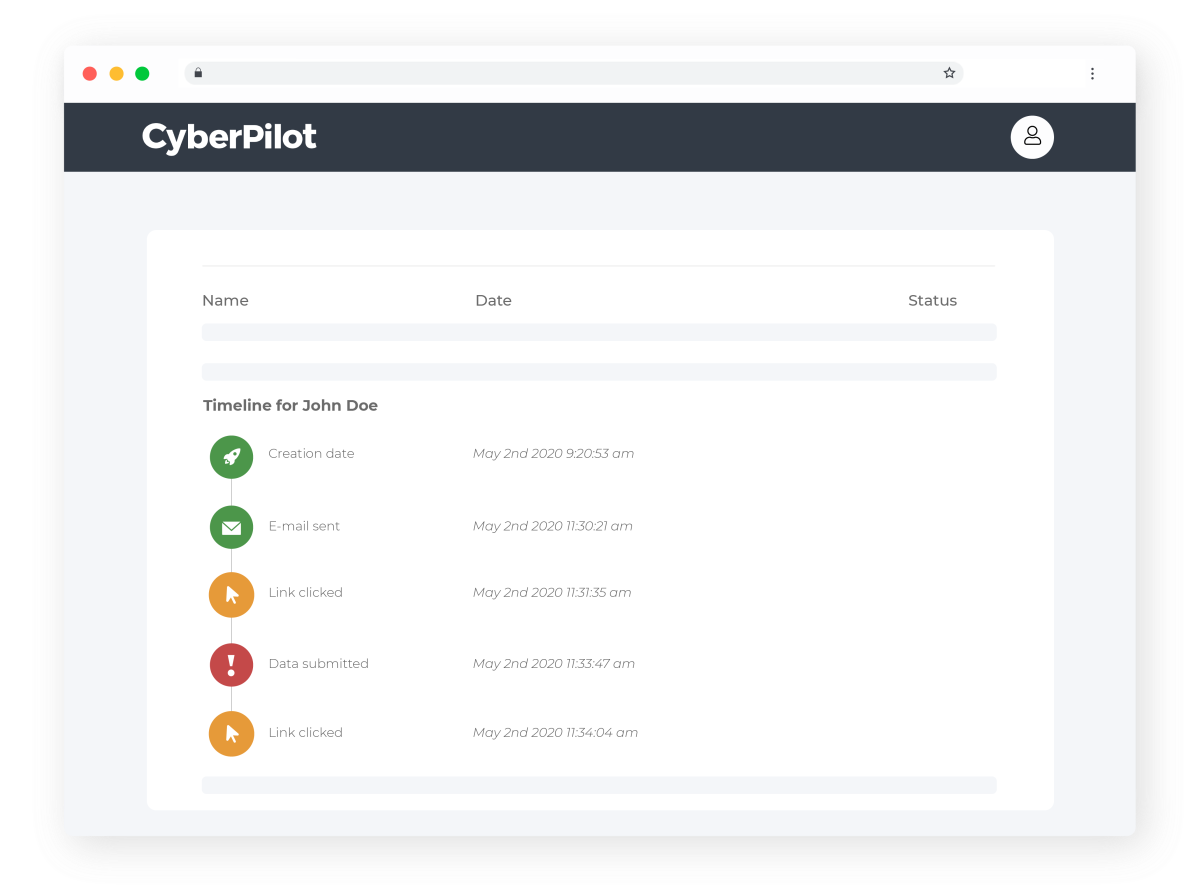This screenshot has width=1200, height=891.
Task: Click the Data submitted label
Action: point(318,663)
